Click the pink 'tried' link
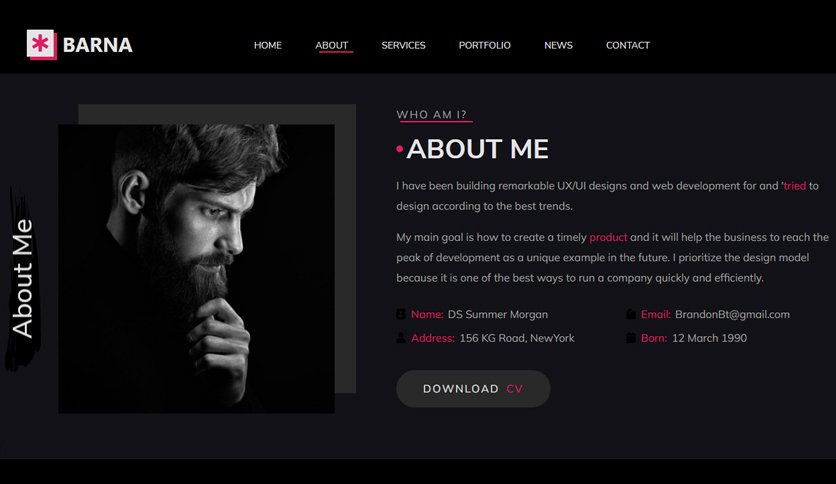Screen dimensions: 836x484 point(794,185)
